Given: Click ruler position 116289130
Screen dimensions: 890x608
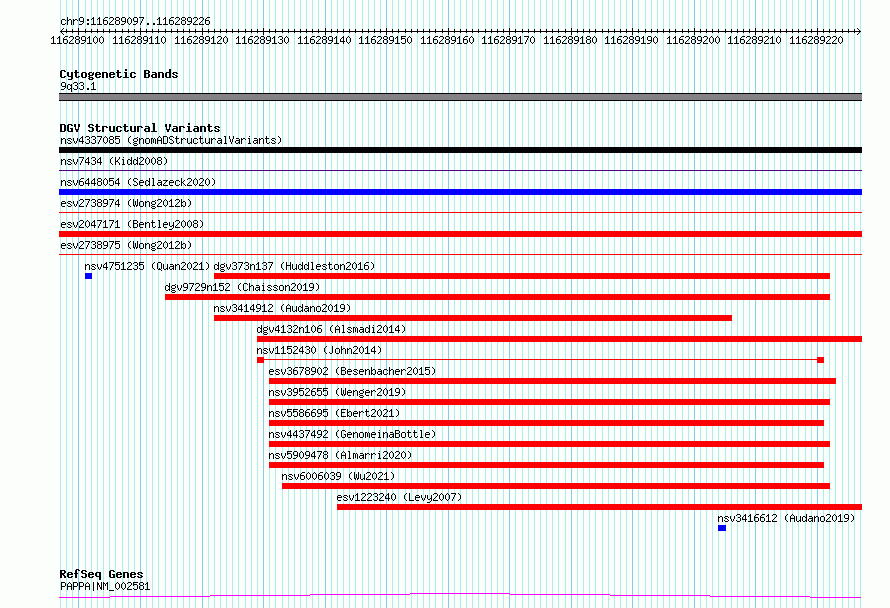Looking at the screenshot, I should click(262, 40).
